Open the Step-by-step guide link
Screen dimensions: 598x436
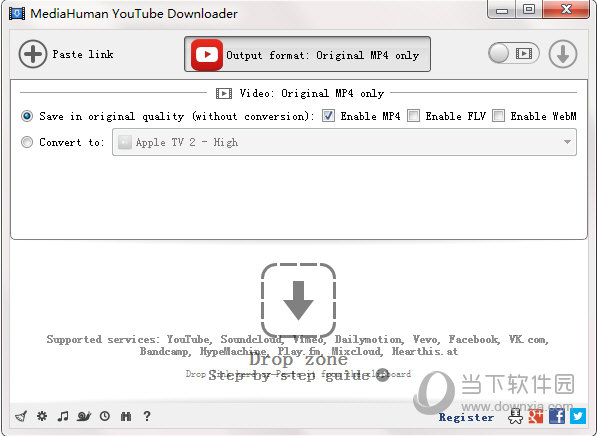(299, 375)
